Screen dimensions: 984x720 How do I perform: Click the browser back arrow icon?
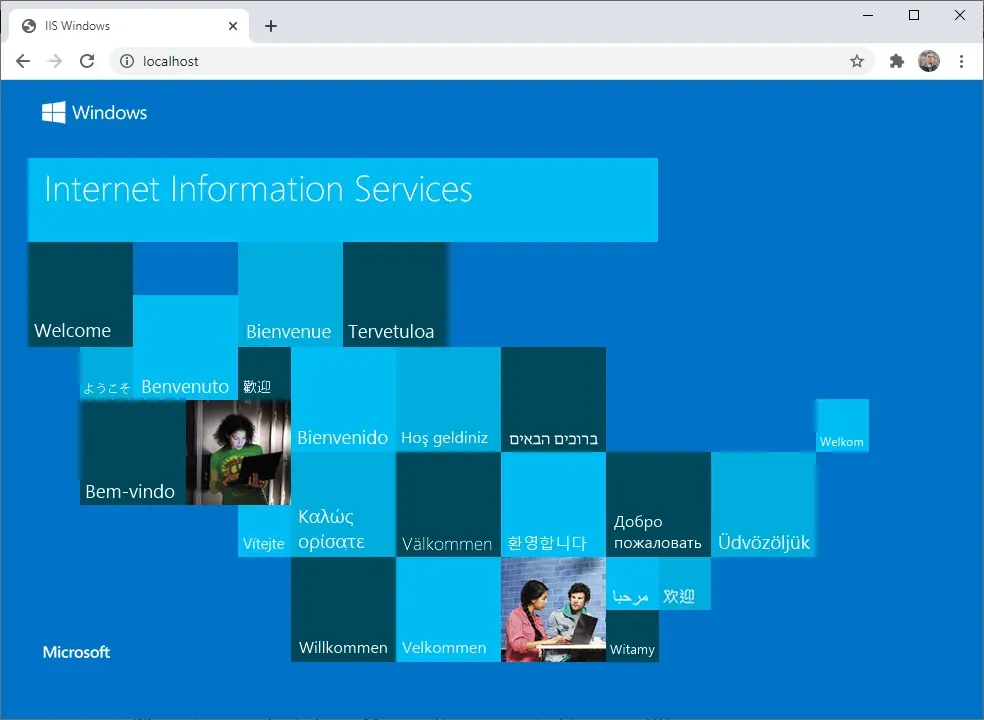(23, 61)
